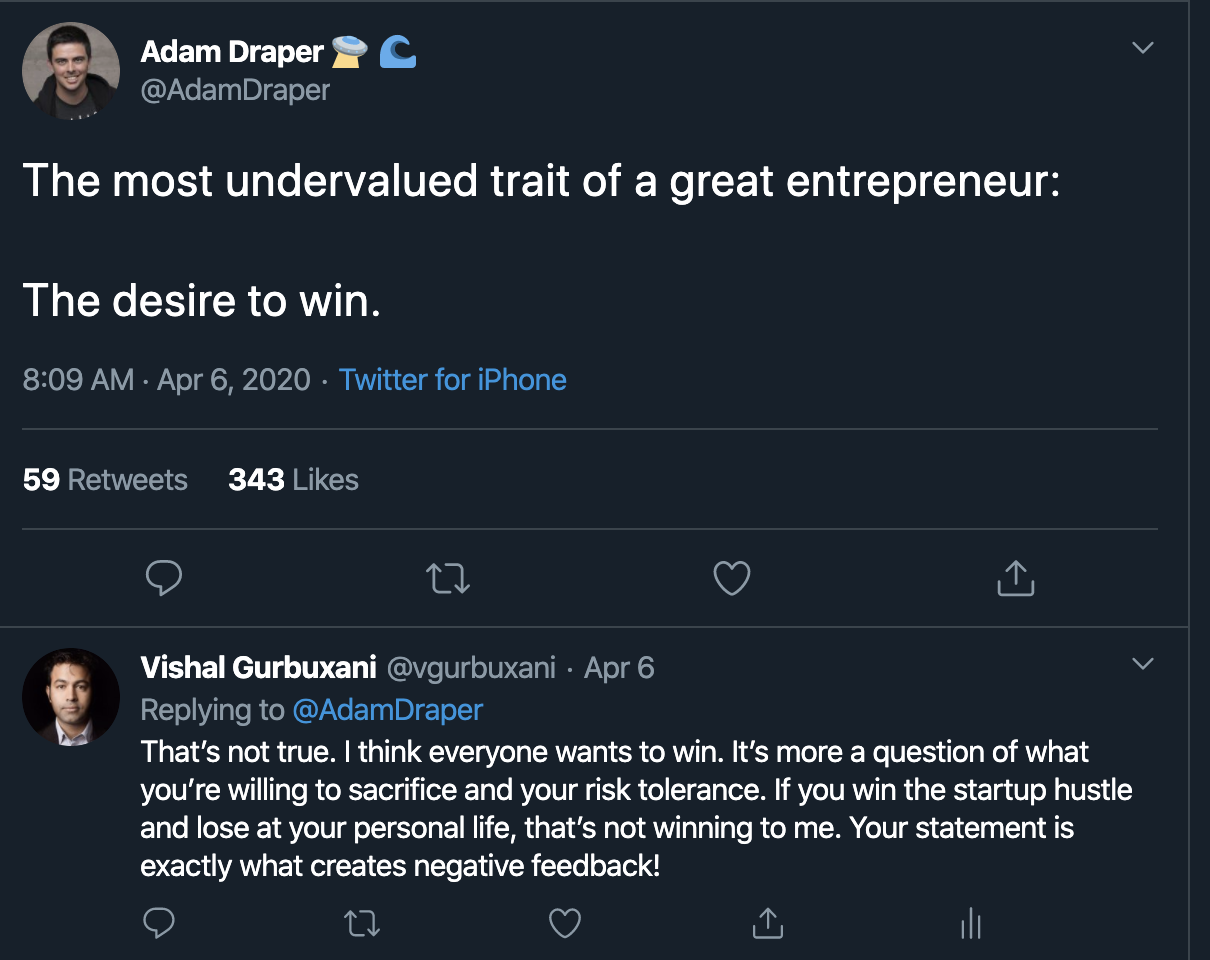
Task: View the 59 Retweets list
Action: coord(105,480)
